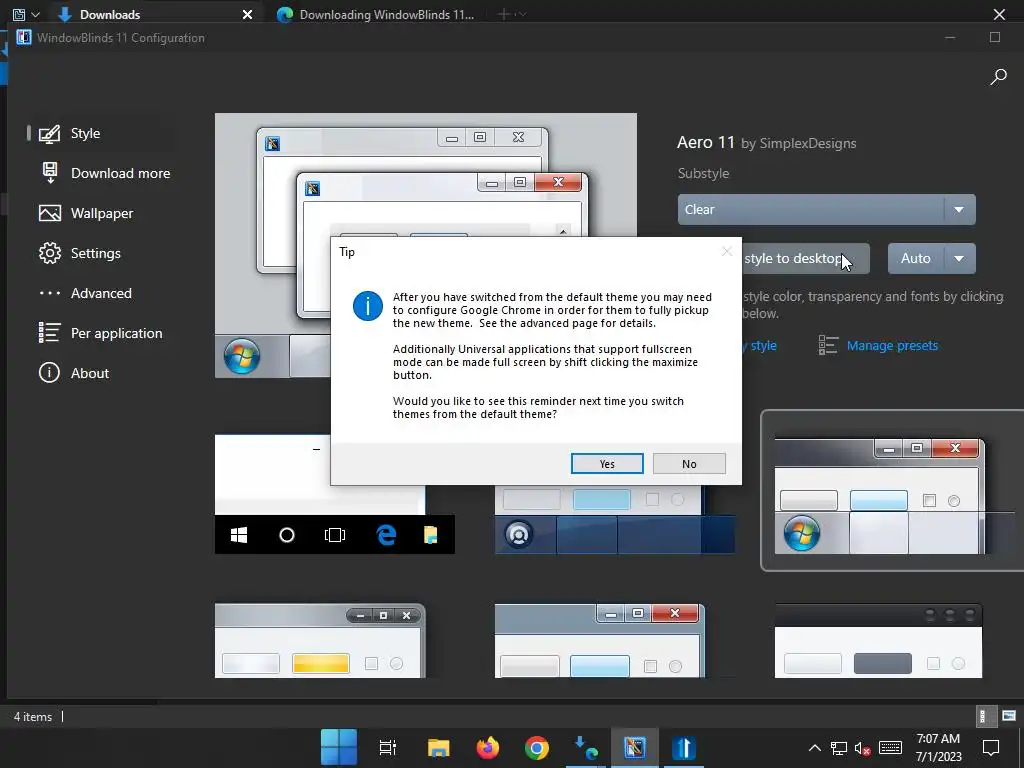Click Yes in the Tip dialog
This screenshot has width=1024, height=768.
point(607,464)
